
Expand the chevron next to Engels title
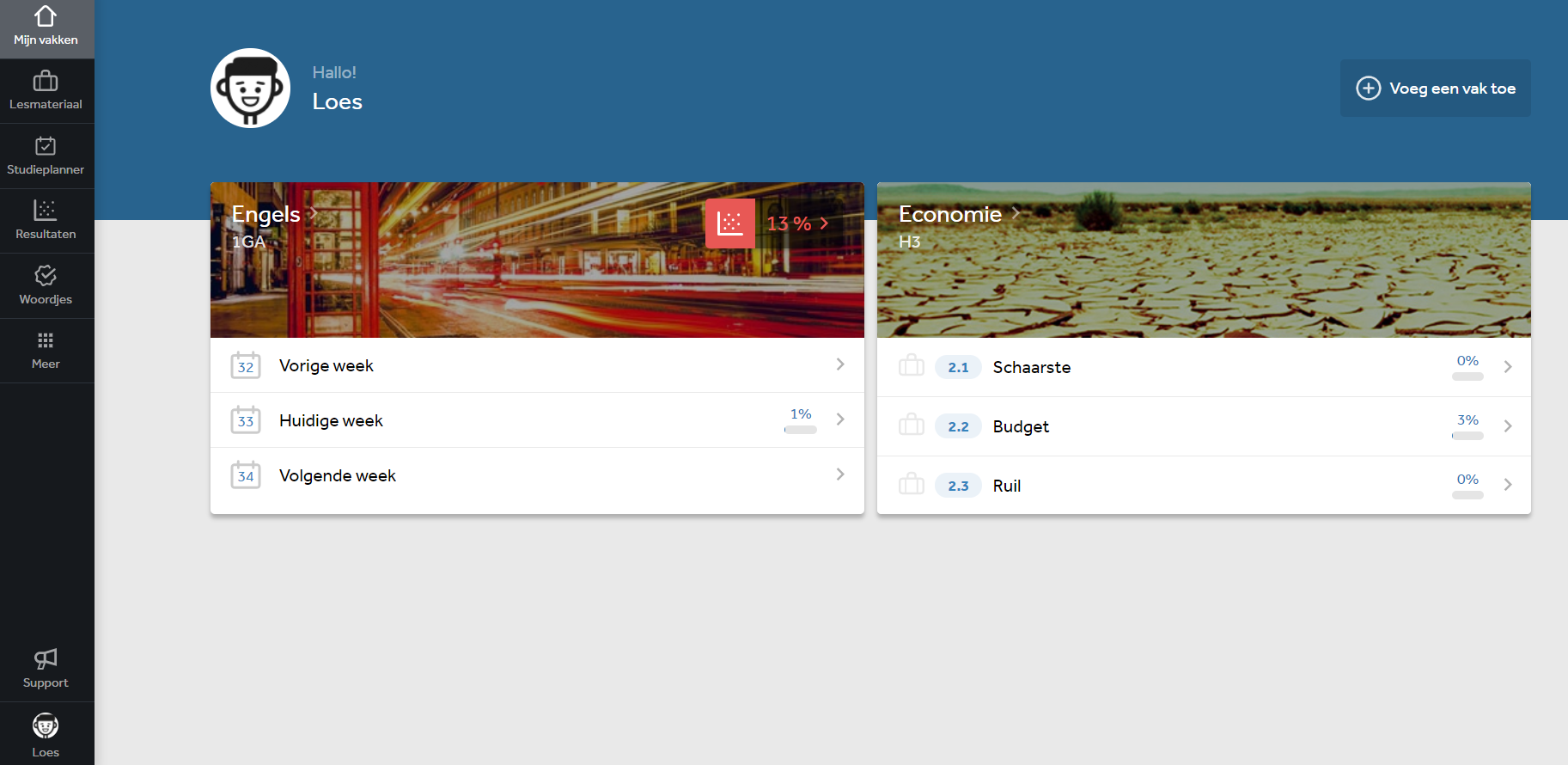[314, 213]
